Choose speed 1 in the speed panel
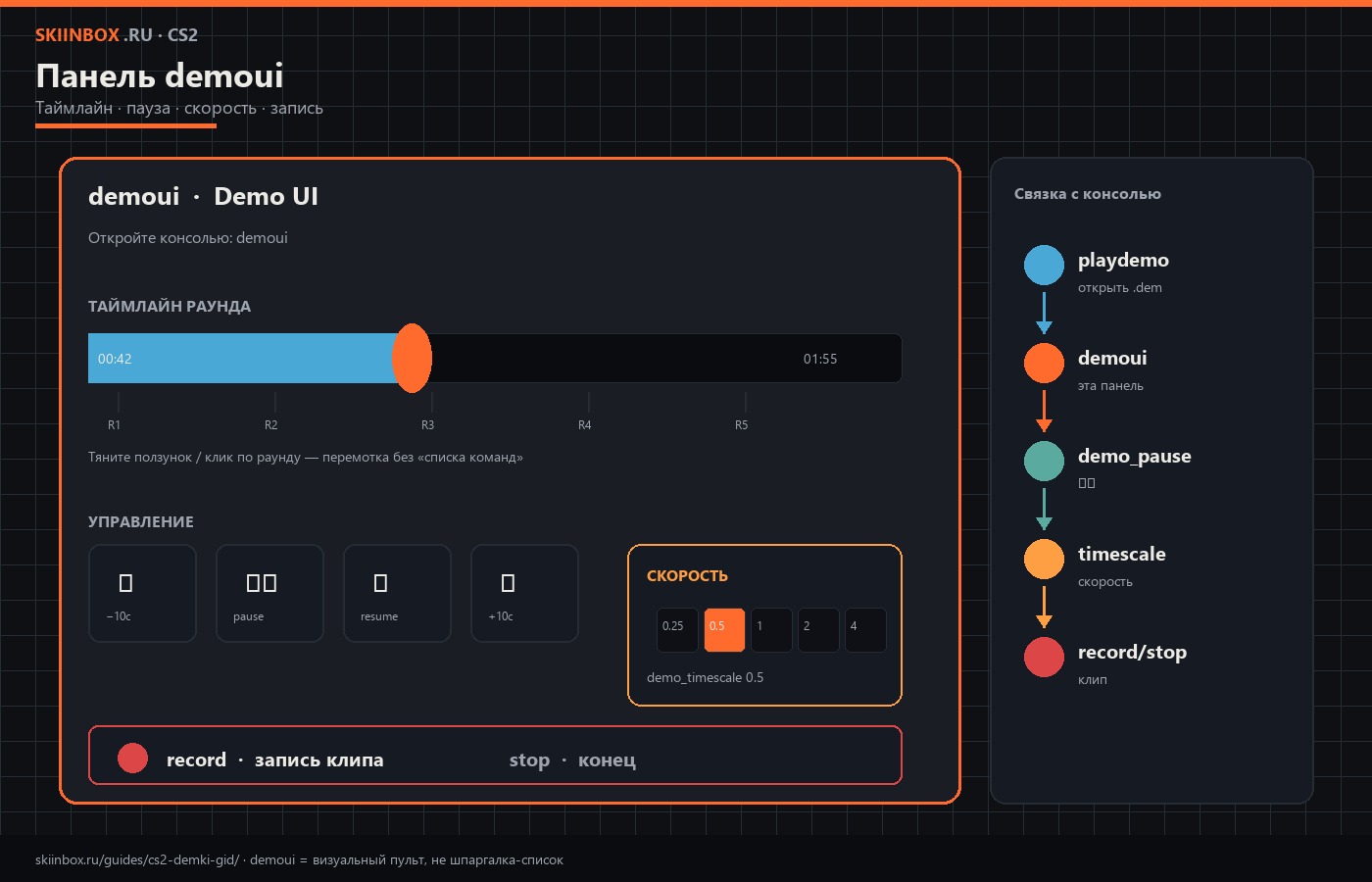 [771, 629]
